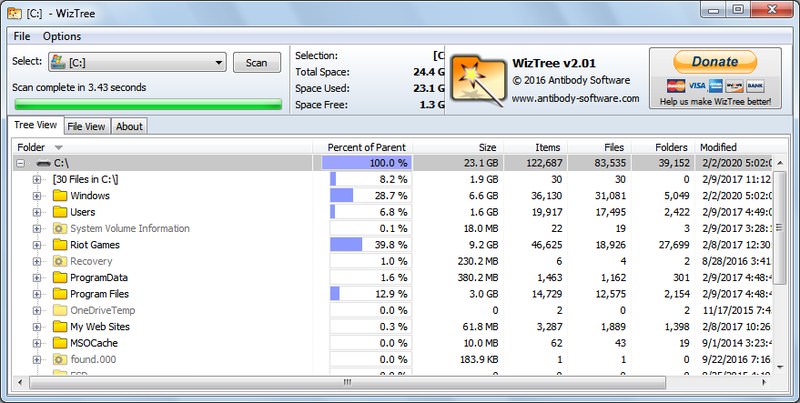Click the horizontal scrollbar left arrow
This screenshot has height=403, width=800.
point(20,382)
